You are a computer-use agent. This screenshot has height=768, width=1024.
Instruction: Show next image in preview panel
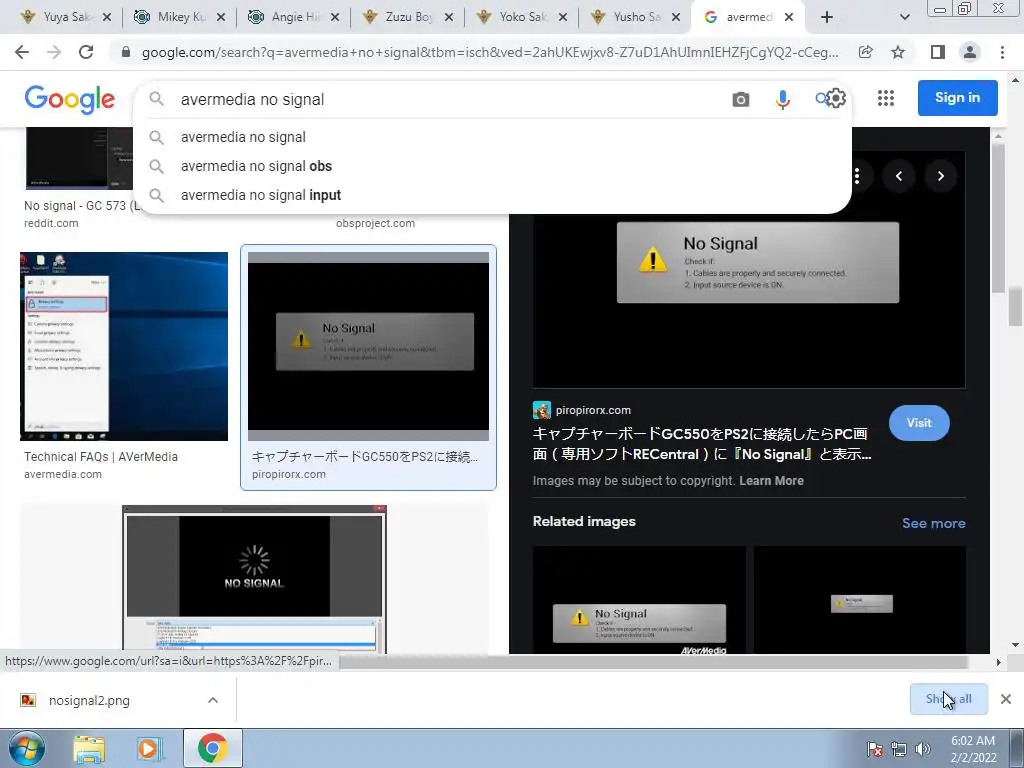pyautogui.click(x=940, y=176)
